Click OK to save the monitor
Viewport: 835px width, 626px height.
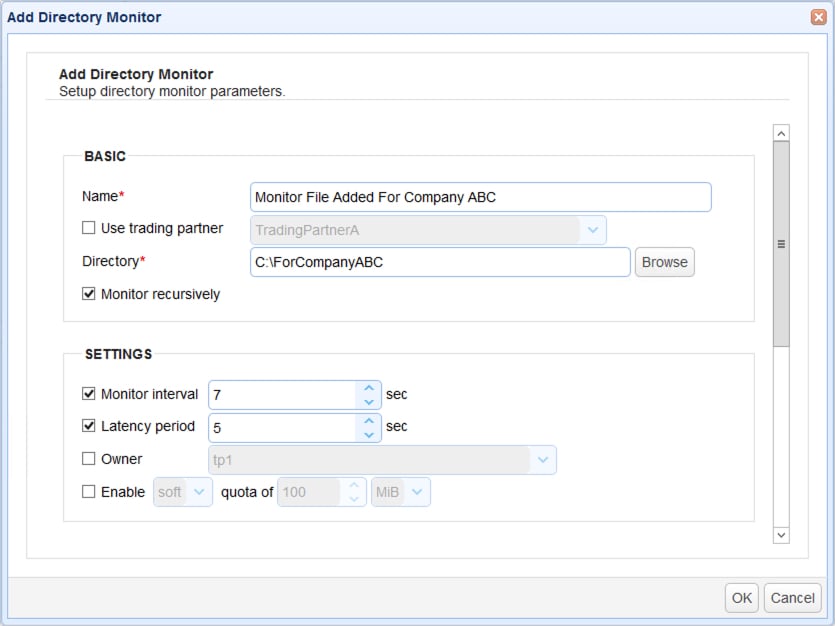tap(741, 597)
